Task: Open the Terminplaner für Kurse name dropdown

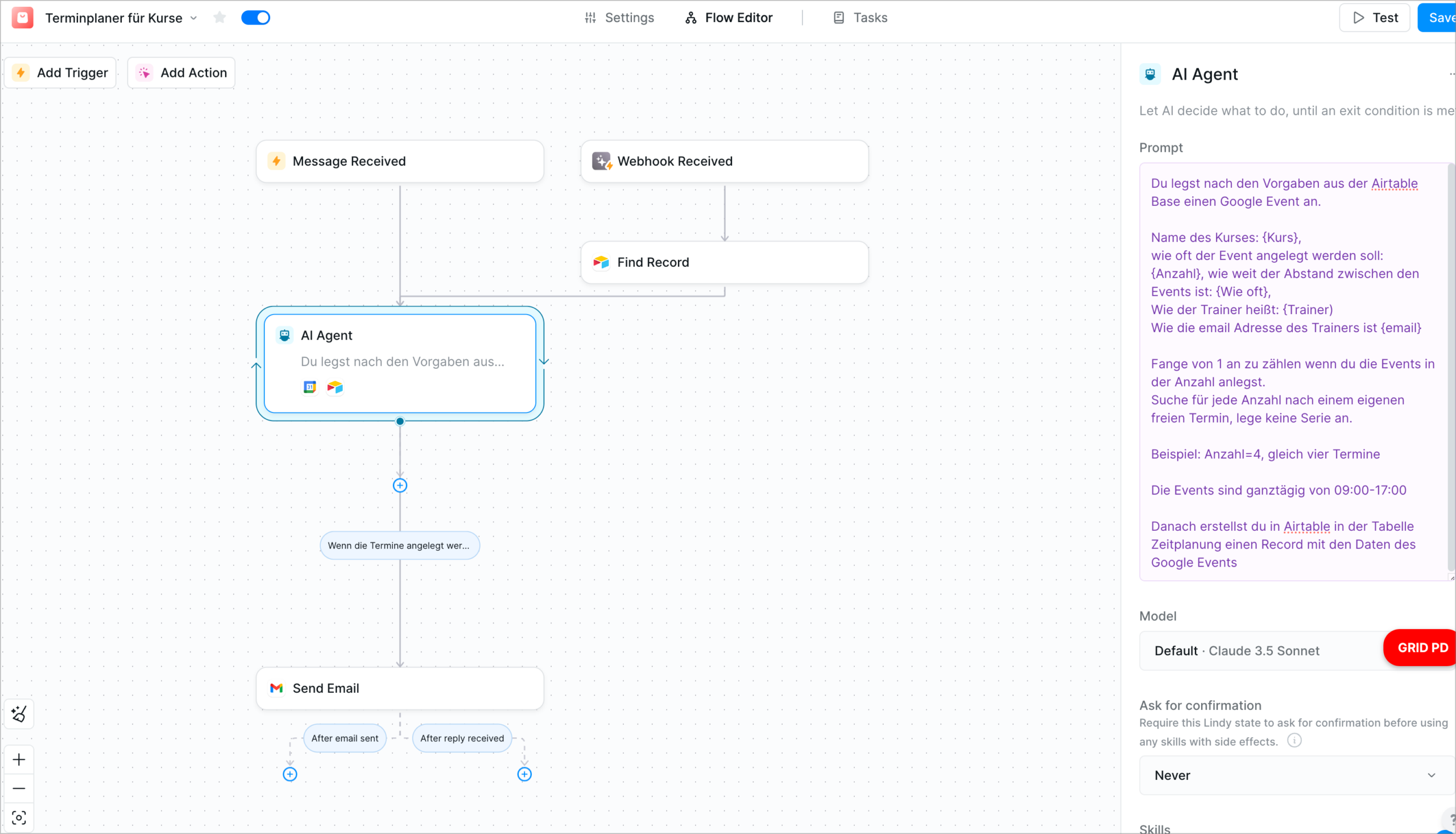Action: point(193,18)
